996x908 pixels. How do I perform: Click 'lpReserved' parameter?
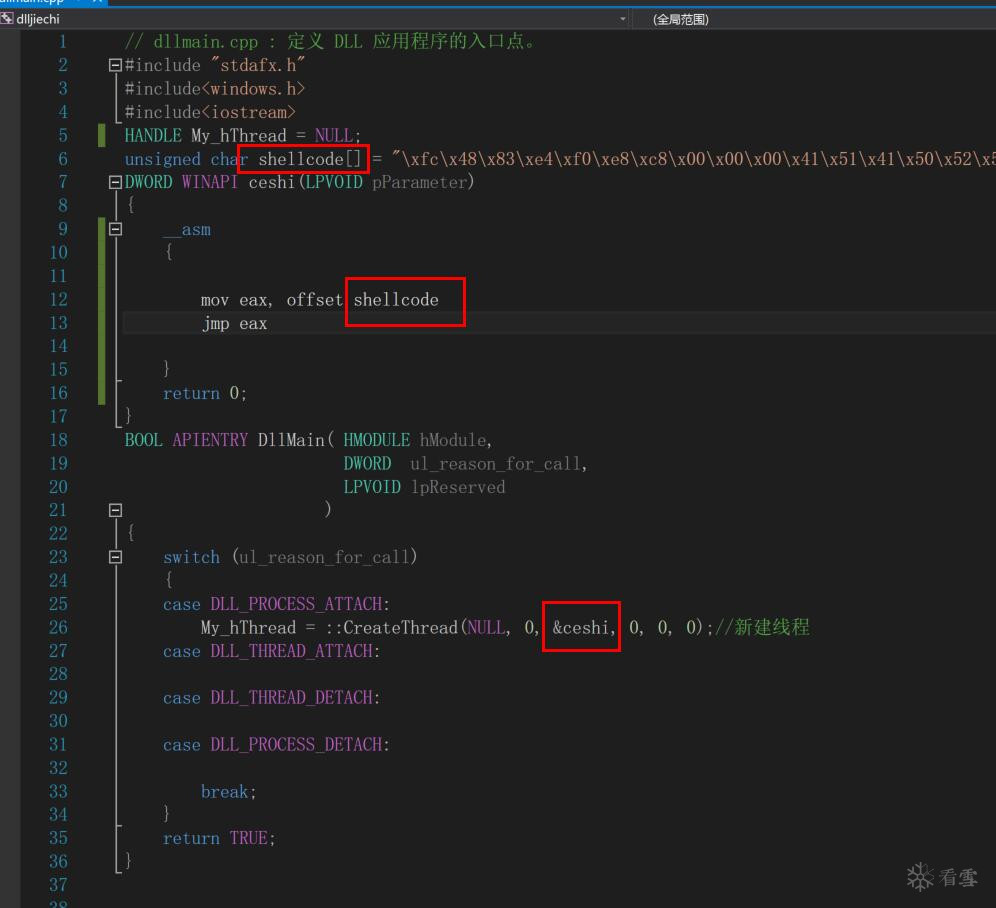click(x=458, y=487)
